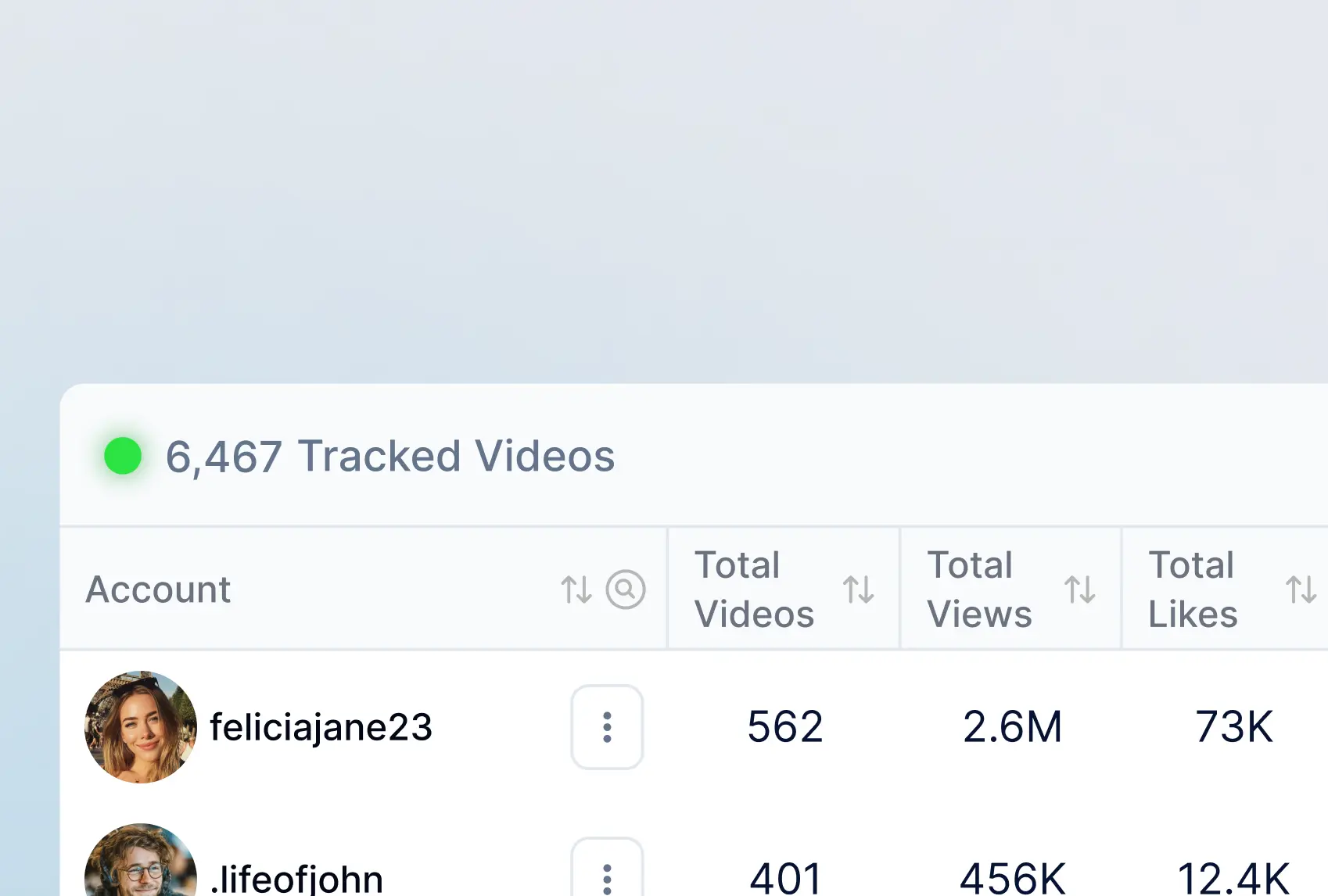Click the 456K Total Views value for .lifeofjohn
Screen dimensions: 1328x896
click(1013, 876)
